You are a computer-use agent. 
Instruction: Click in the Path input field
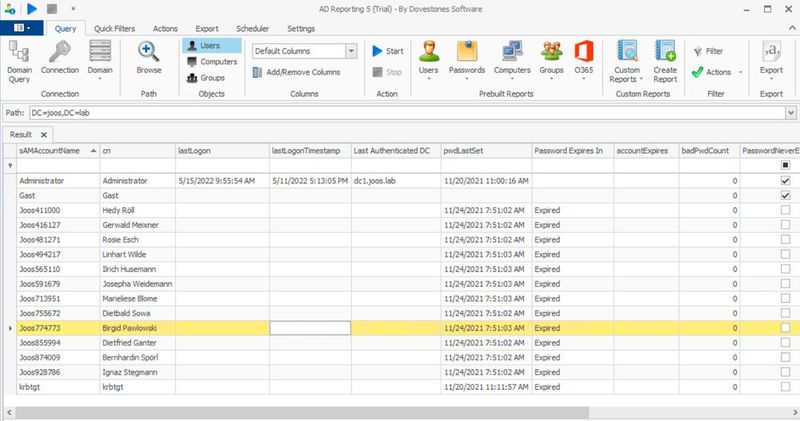click(x=407, y=113)
